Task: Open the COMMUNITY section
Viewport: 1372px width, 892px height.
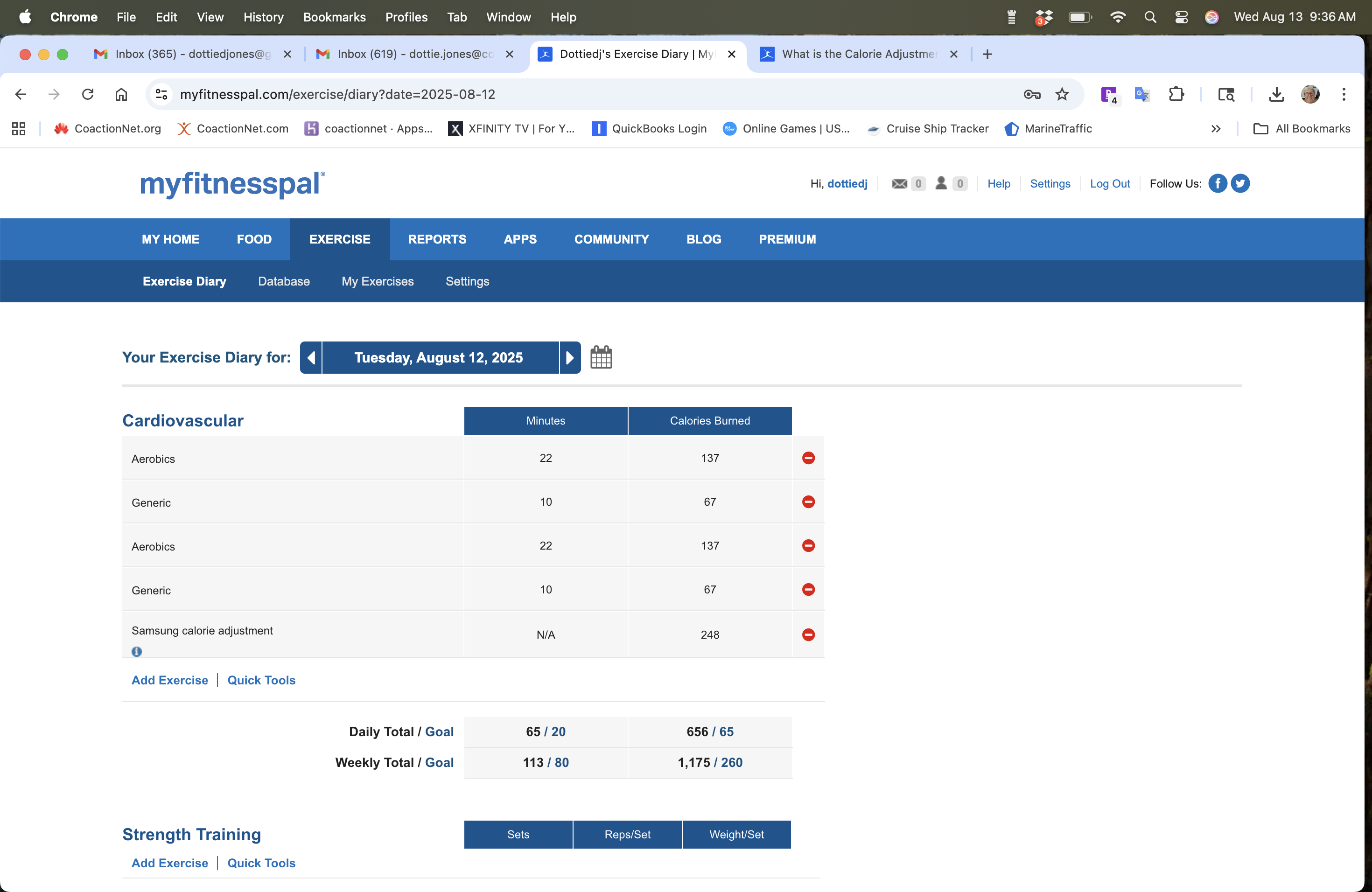Action: pyautogui.click(x=612, y=239)
